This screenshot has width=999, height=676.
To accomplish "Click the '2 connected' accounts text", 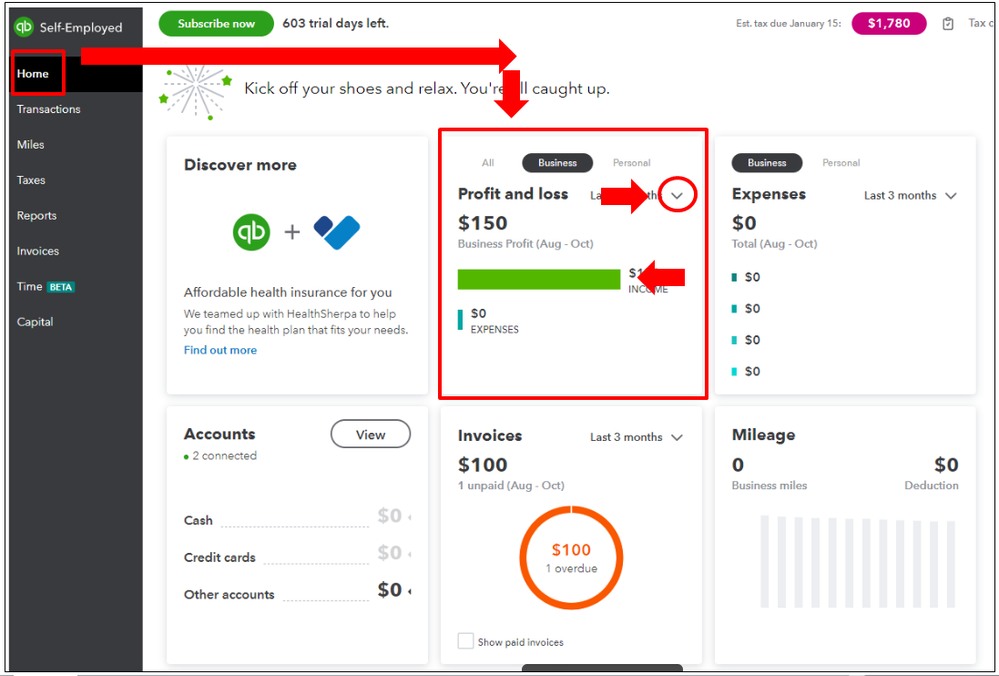I will [224, 456].
